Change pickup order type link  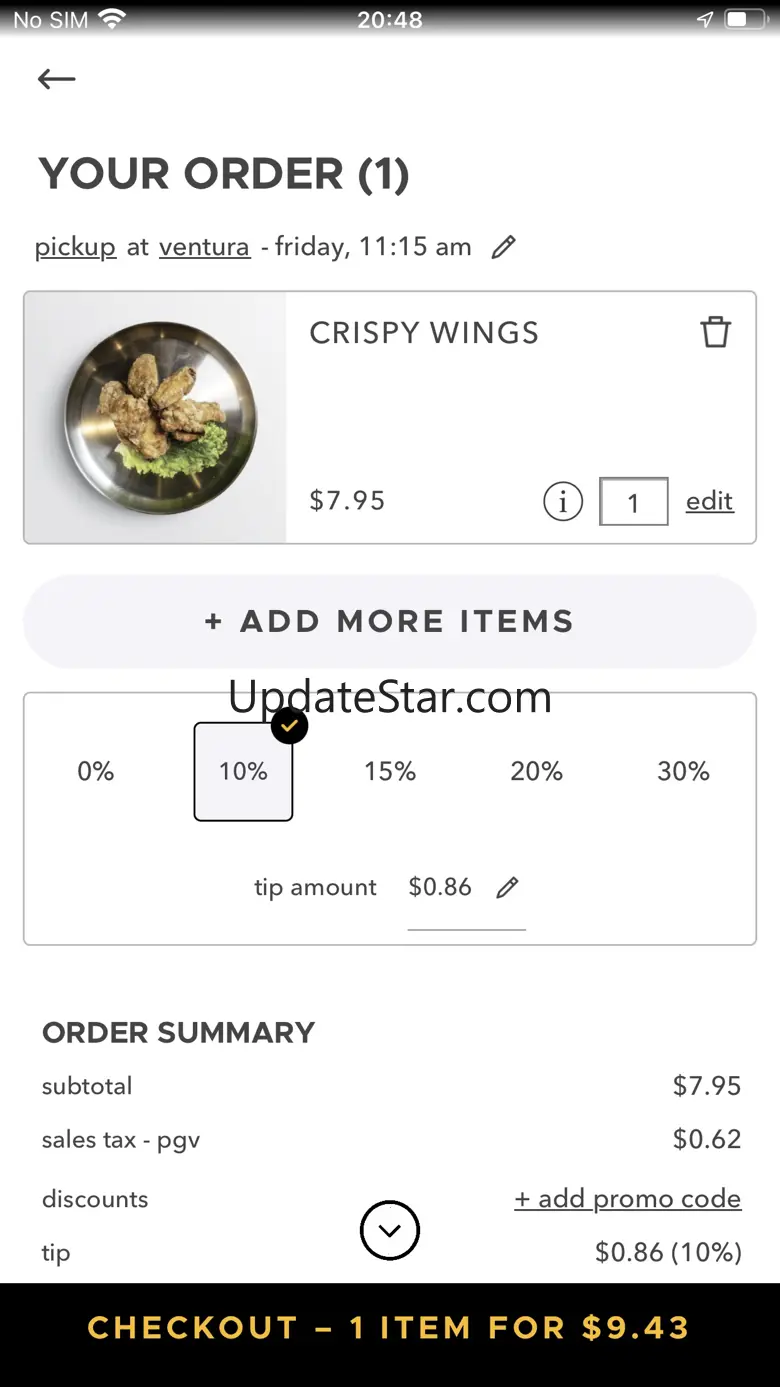coord(75,247)
